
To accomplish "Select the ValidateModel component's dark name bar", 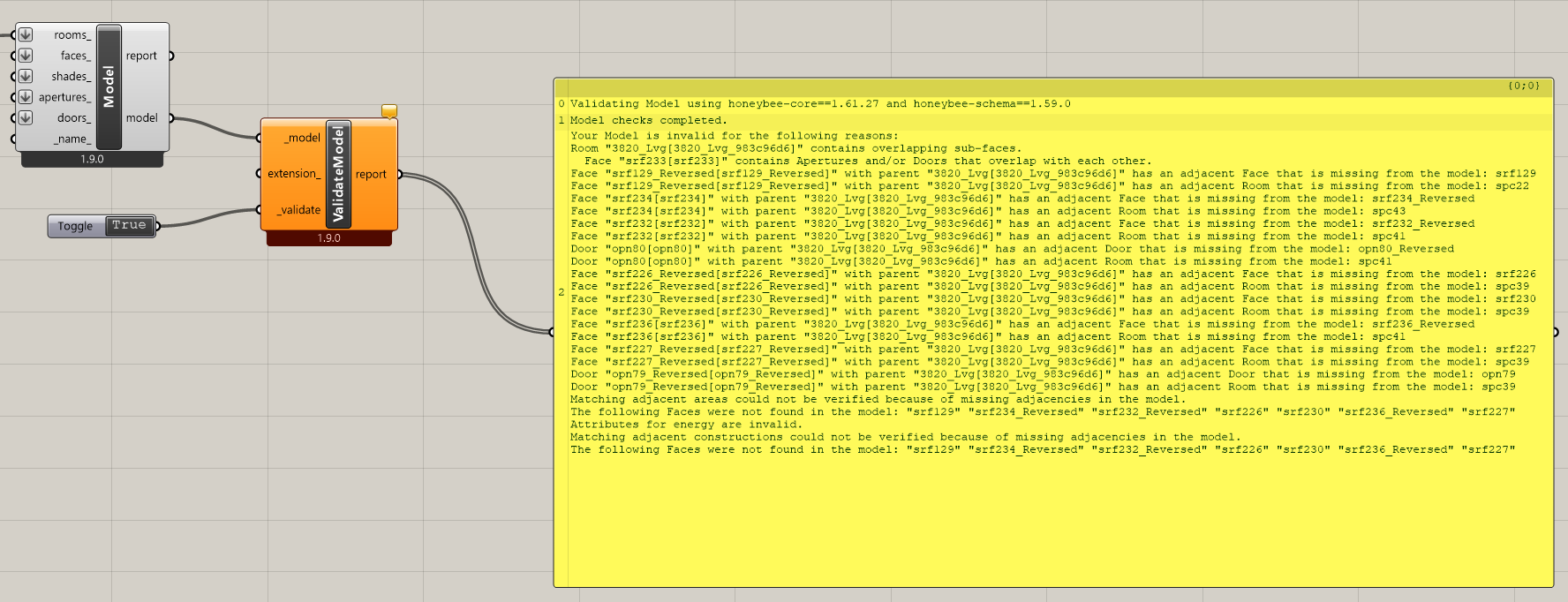I will coord(338,174).
